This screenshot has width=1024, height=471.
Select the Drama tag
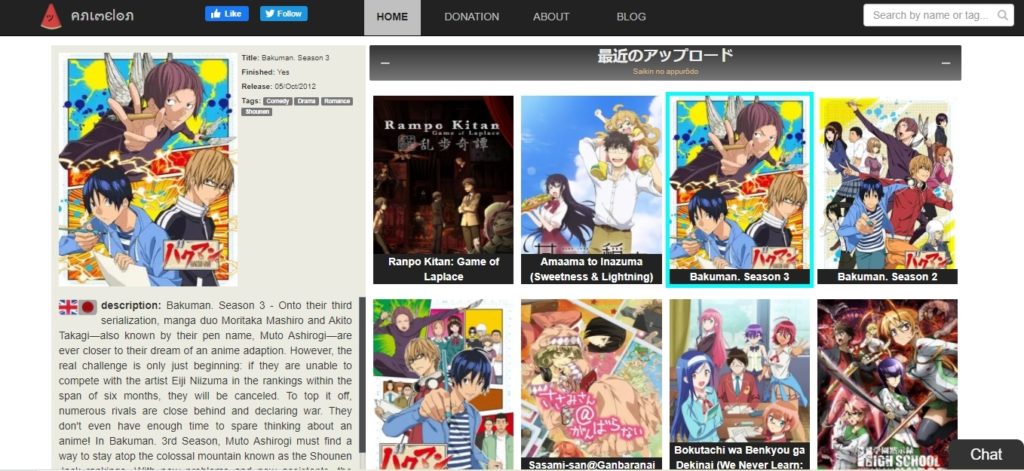click(306, 101)
